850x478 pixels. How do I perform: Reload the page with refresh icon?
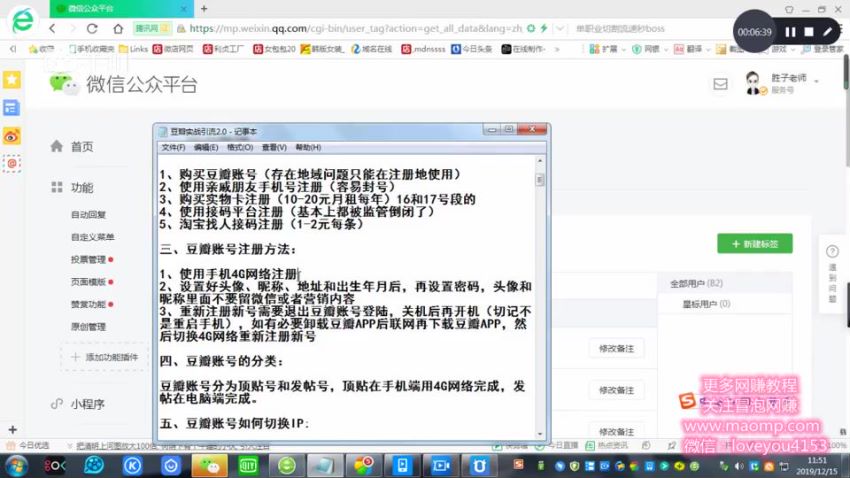[92, 28]
